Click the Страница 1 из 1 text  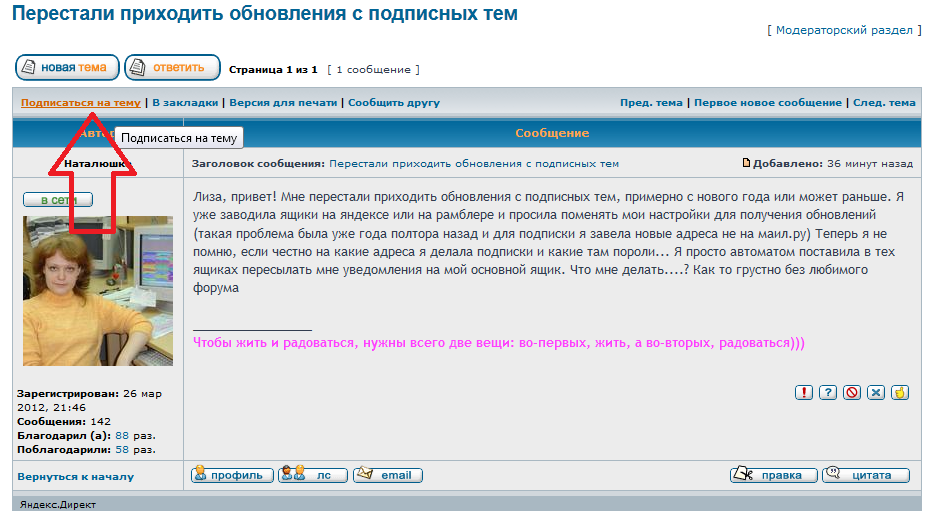[x=273, y=70]
